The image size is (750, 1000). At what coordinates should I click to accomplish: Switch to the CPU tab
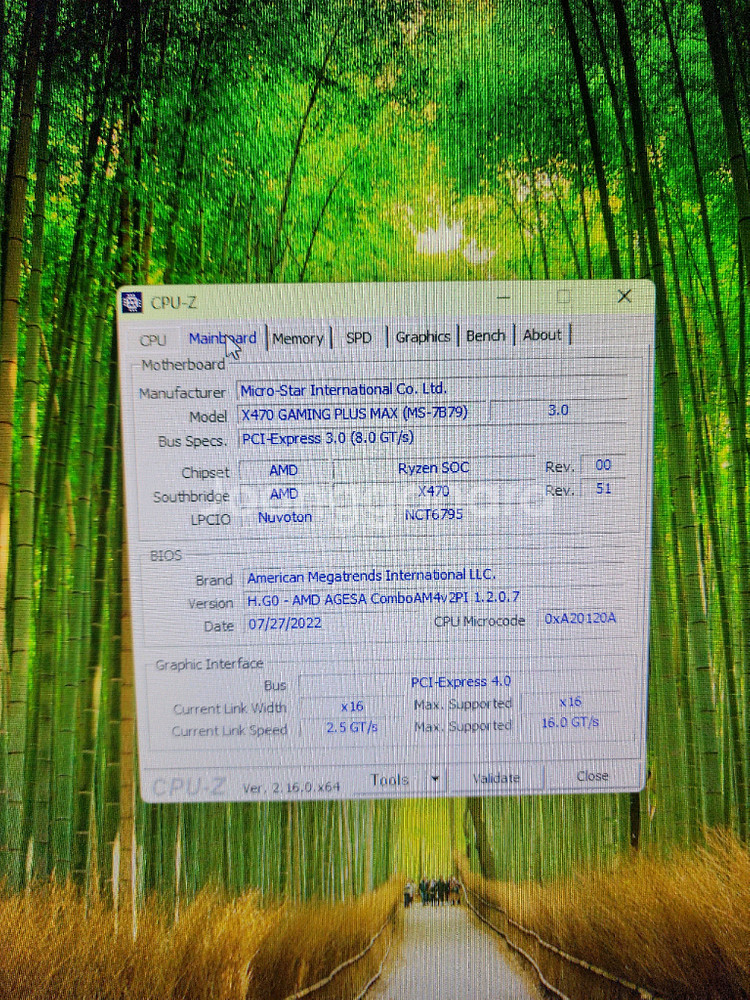tap(153, 340)
